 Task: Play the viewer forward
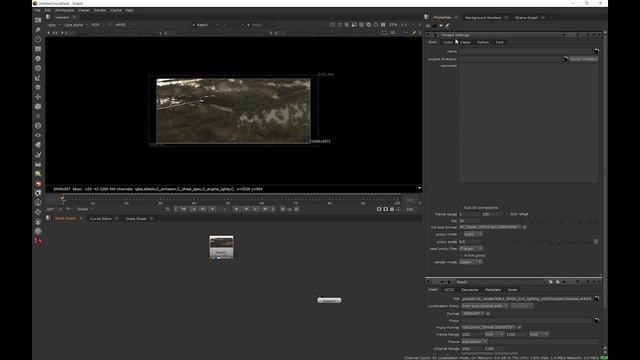[x=236, y=209]
